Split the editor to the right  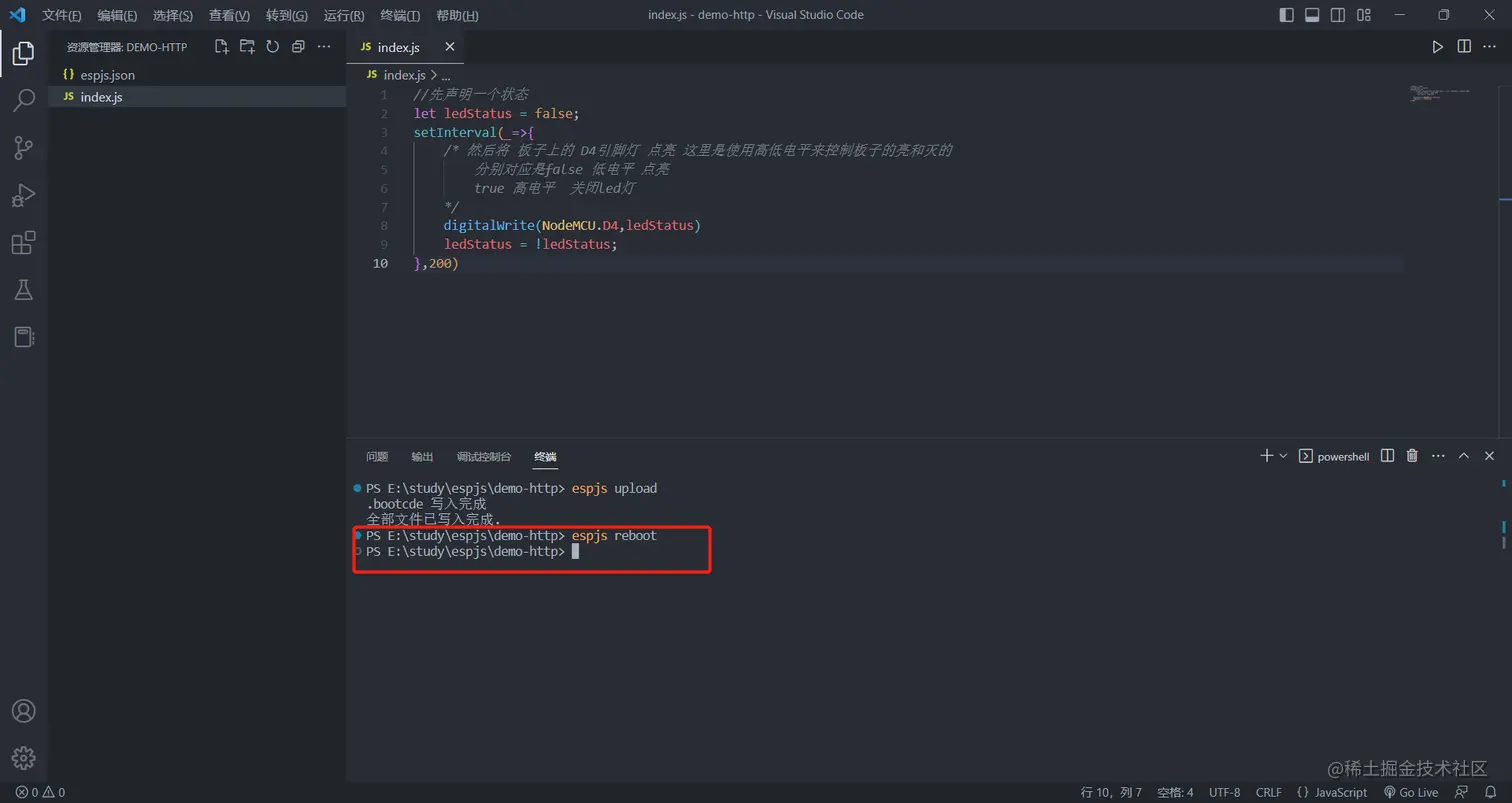1464,47
